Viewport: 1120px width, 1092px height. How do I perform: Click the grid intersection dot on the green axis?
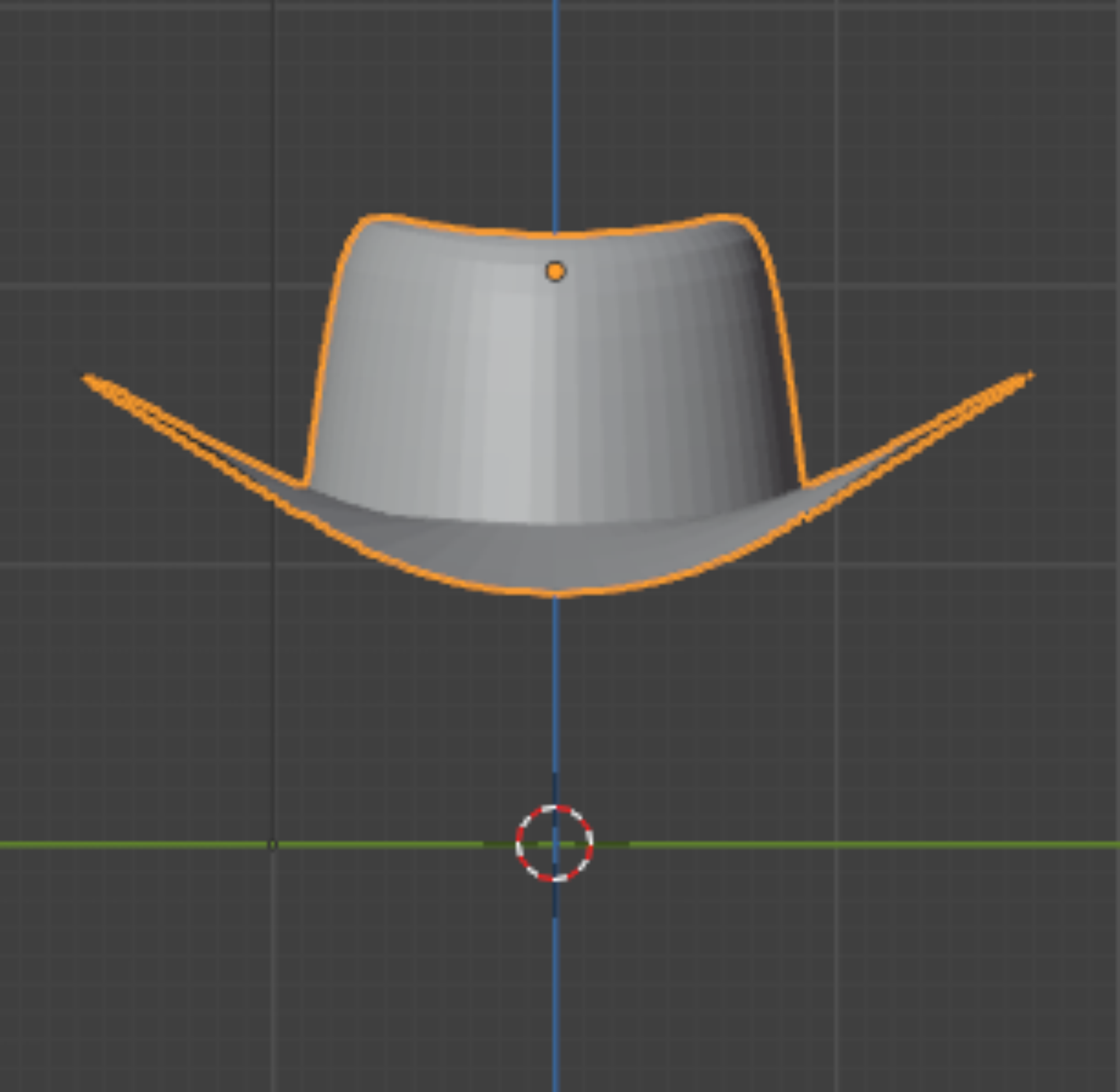[273, 845]
